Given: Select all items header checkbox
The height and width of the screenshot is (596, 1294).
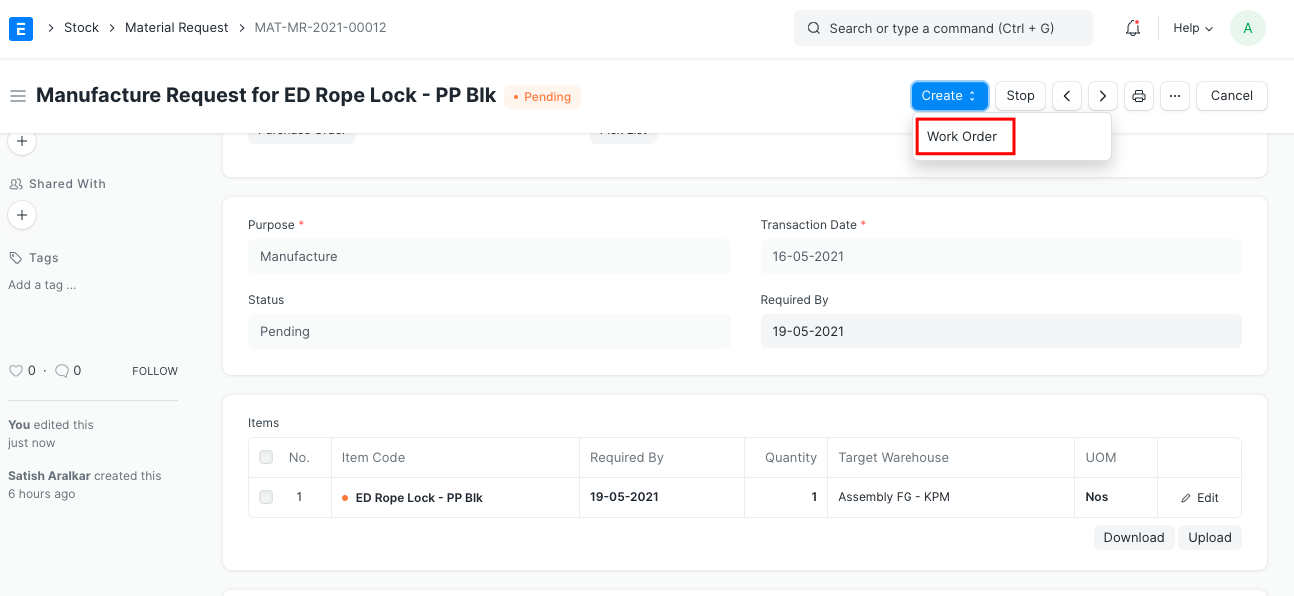Looking at the screenshot, I should coord(266,457).
